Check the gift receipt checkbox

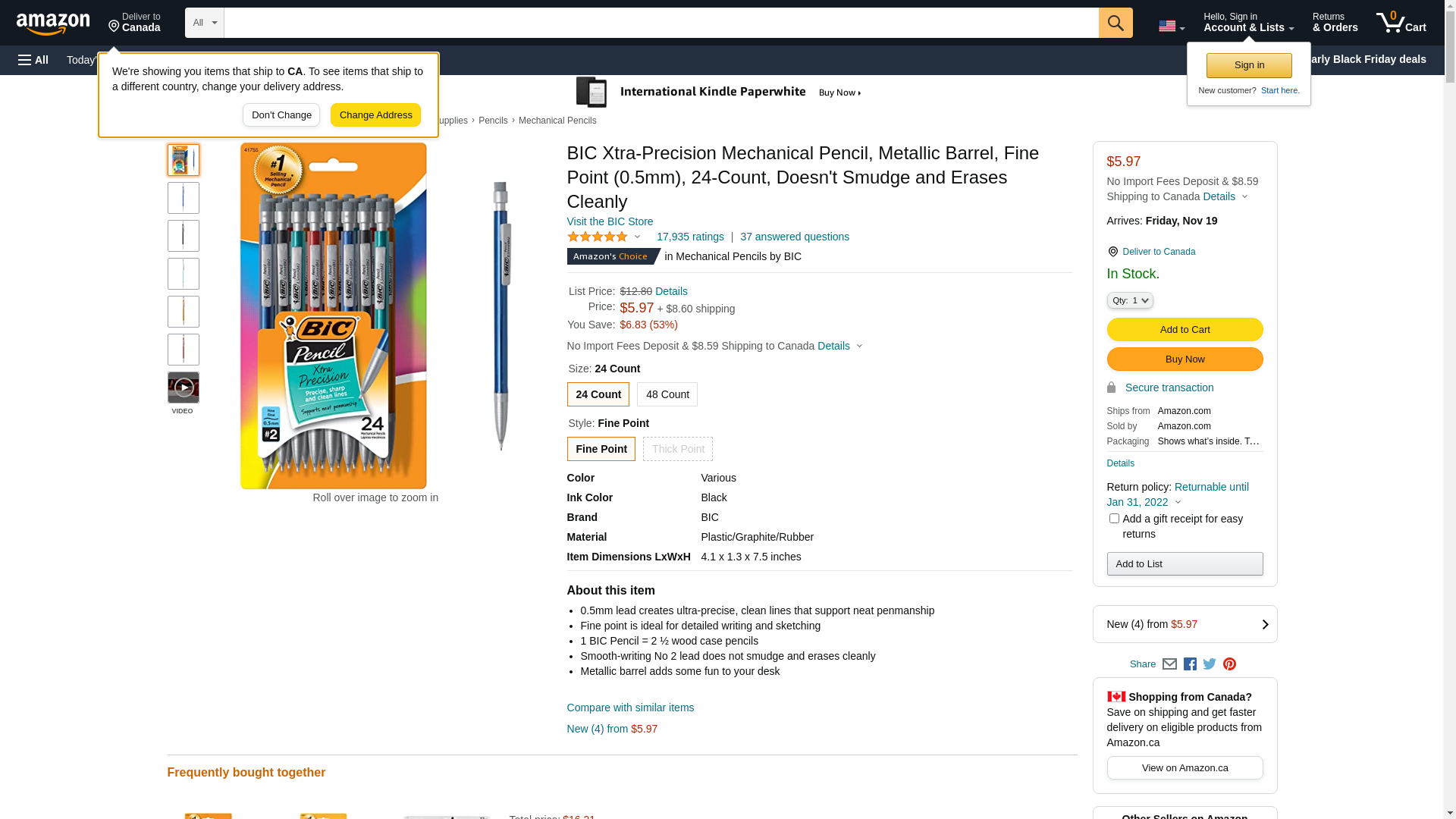tap(1114, 519)
